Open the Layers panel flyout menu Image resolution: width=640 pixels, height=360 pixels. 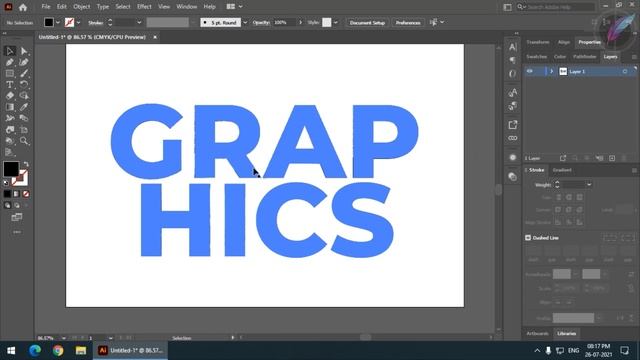[x=634, y=57]
